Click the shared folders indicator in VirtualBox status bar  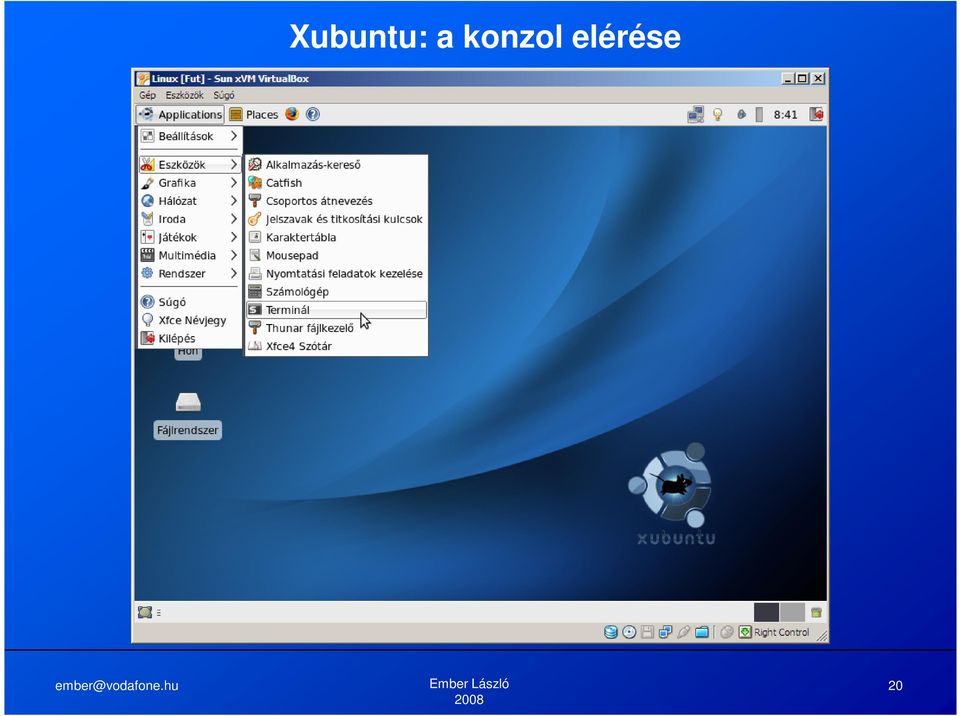coord(702,632)
